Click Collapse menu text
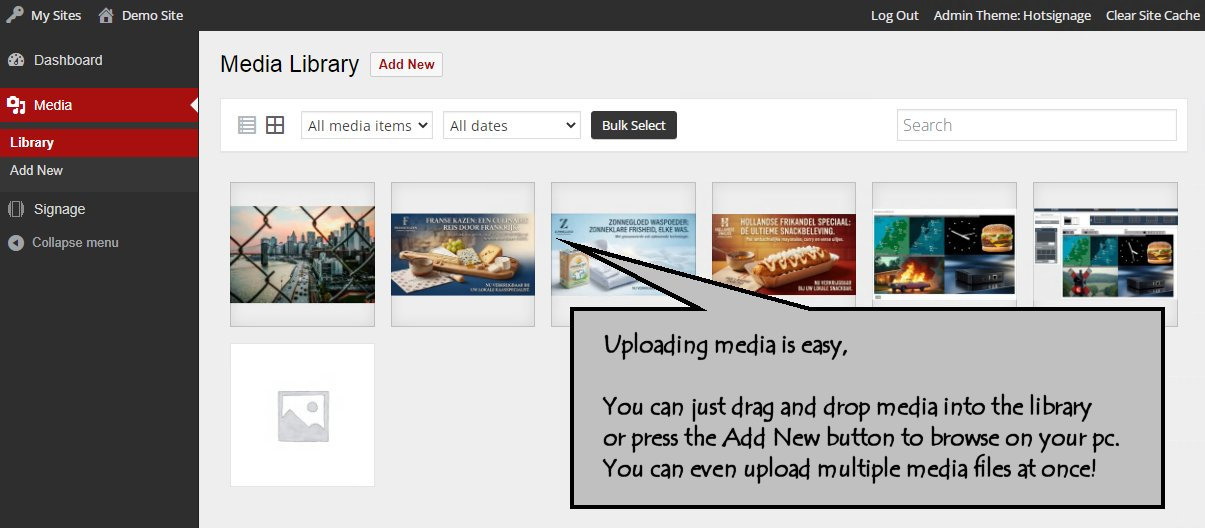1205x528 pixels. click(75, 242)
